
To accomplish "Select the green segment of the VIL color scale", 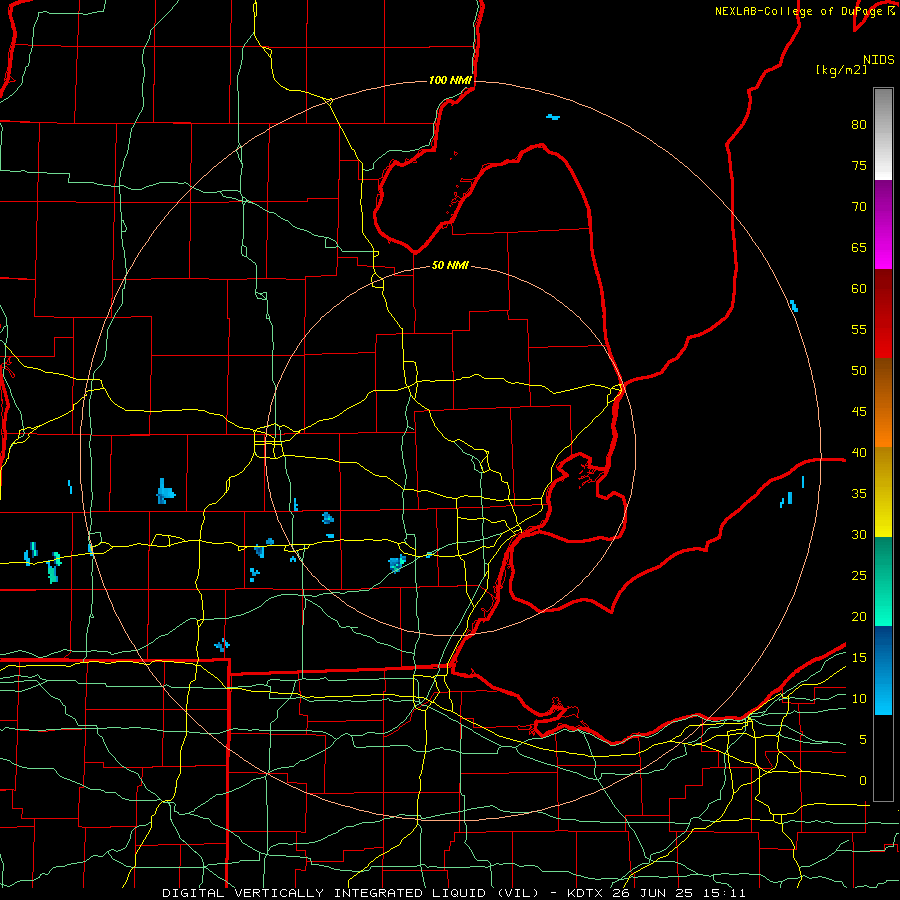I will (x=883, y=581).
